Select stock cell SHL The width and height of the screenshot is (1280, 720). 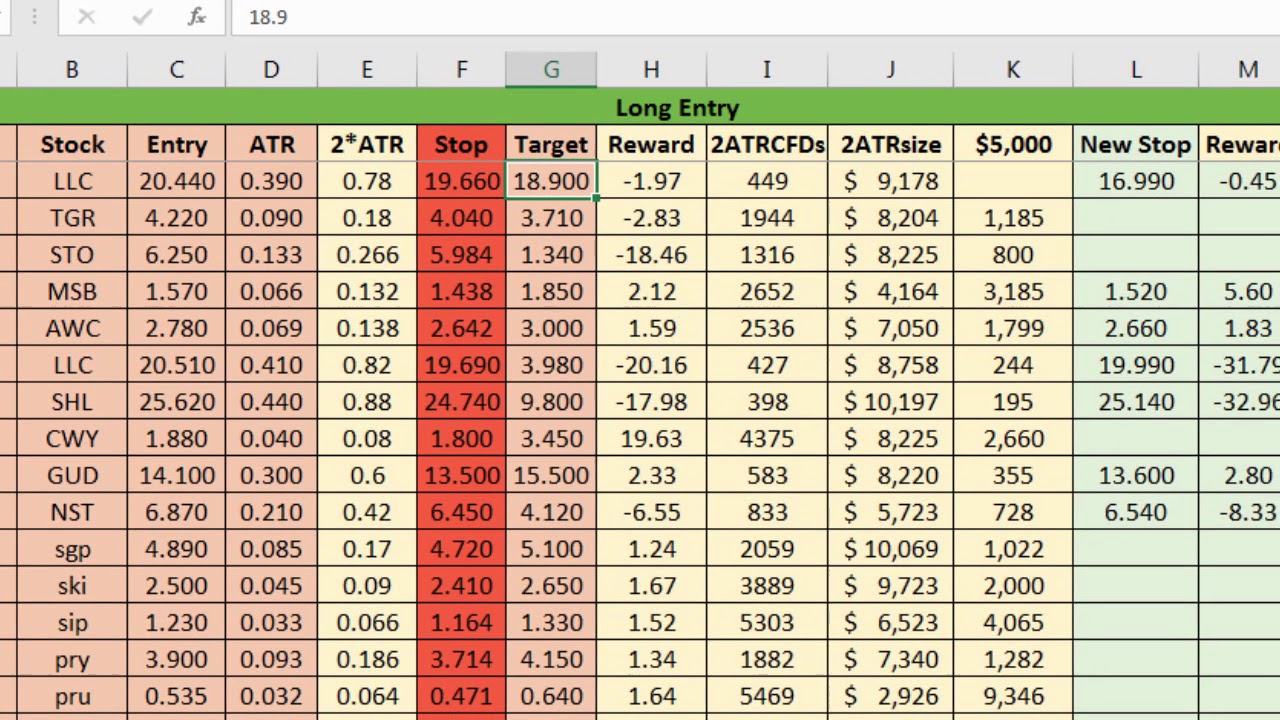(x=72, y=402)
